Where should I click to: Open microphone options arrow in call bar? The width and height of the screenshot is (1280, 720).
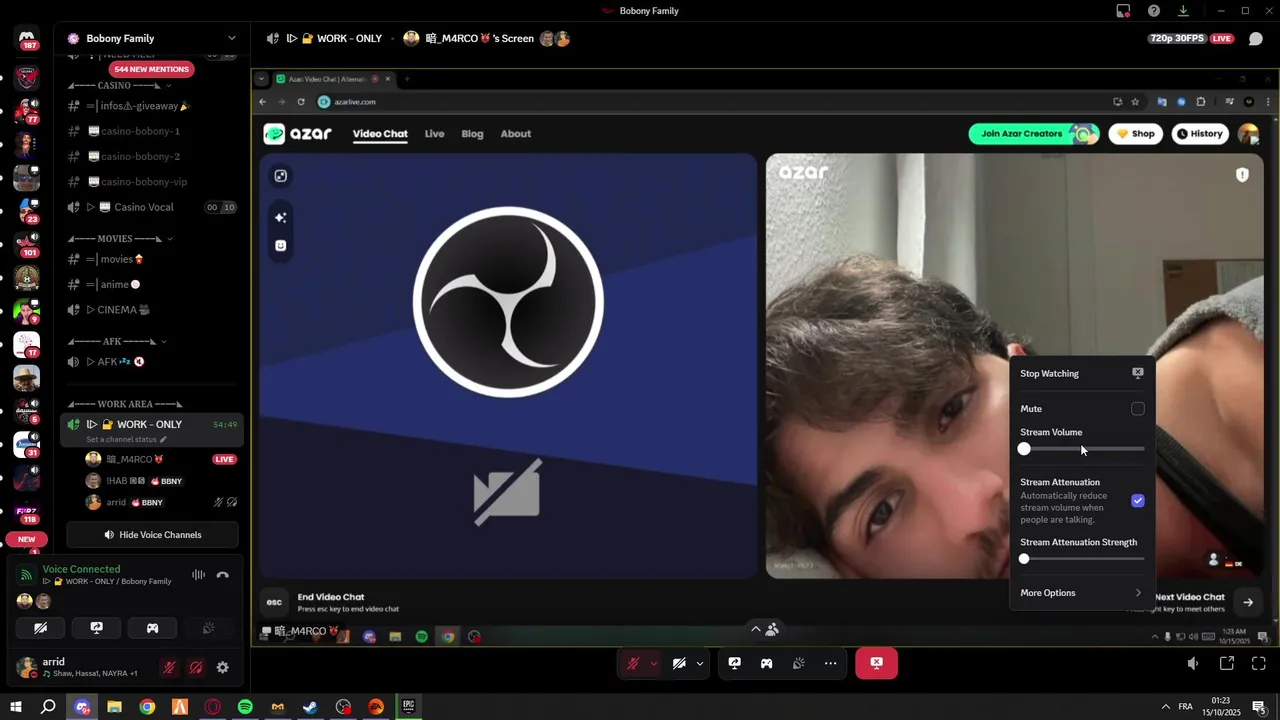tap(654, 663)
